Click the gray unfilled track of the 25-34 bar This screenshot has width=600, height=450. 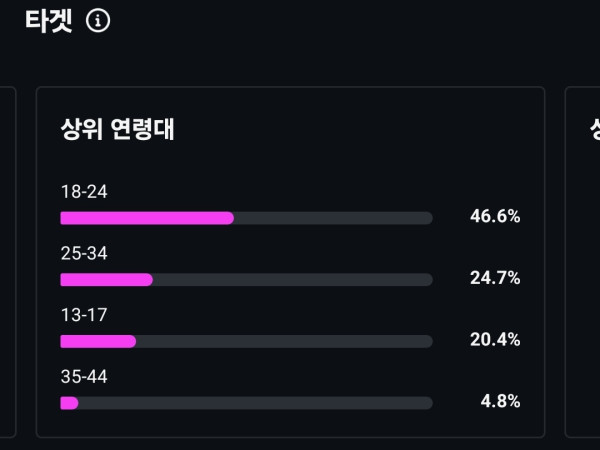[x=292, y=280]
